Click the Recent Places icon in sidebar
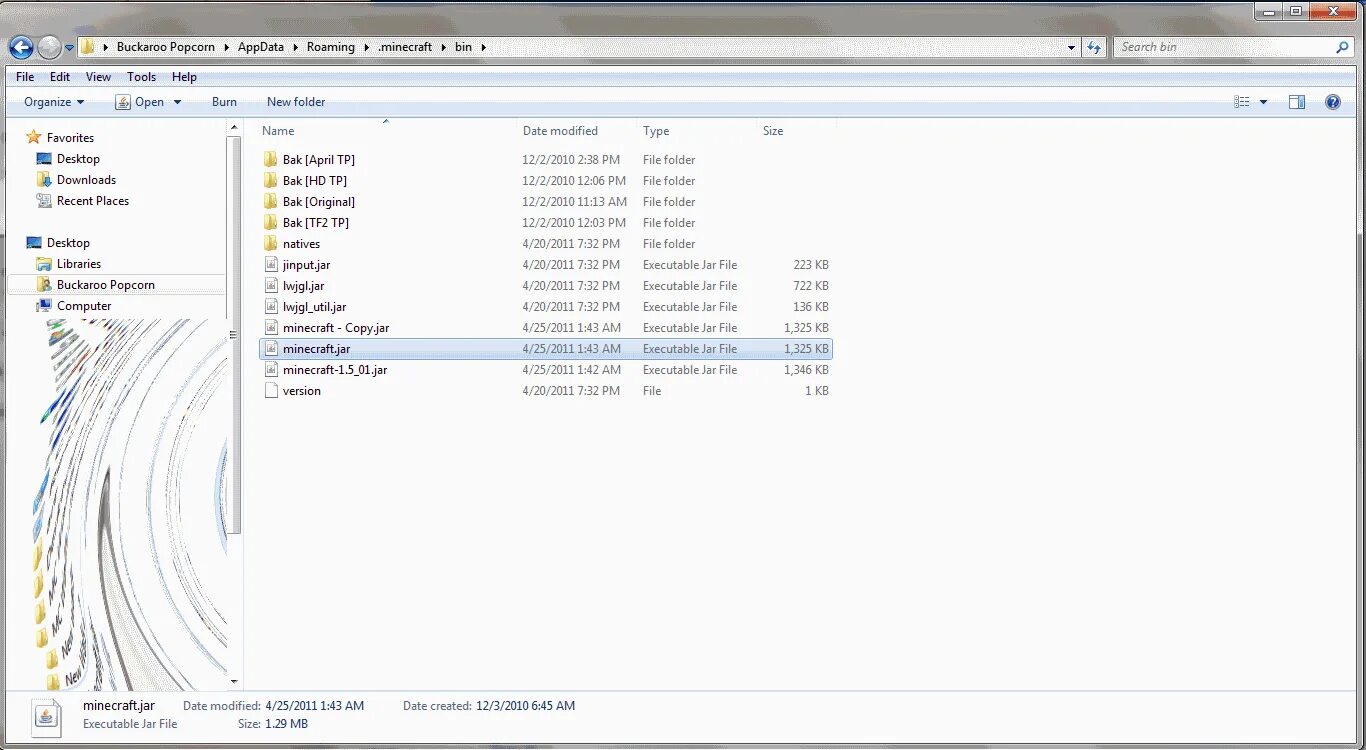The width and height of the screenshot is (1366, 750). [x=44, y=201]
